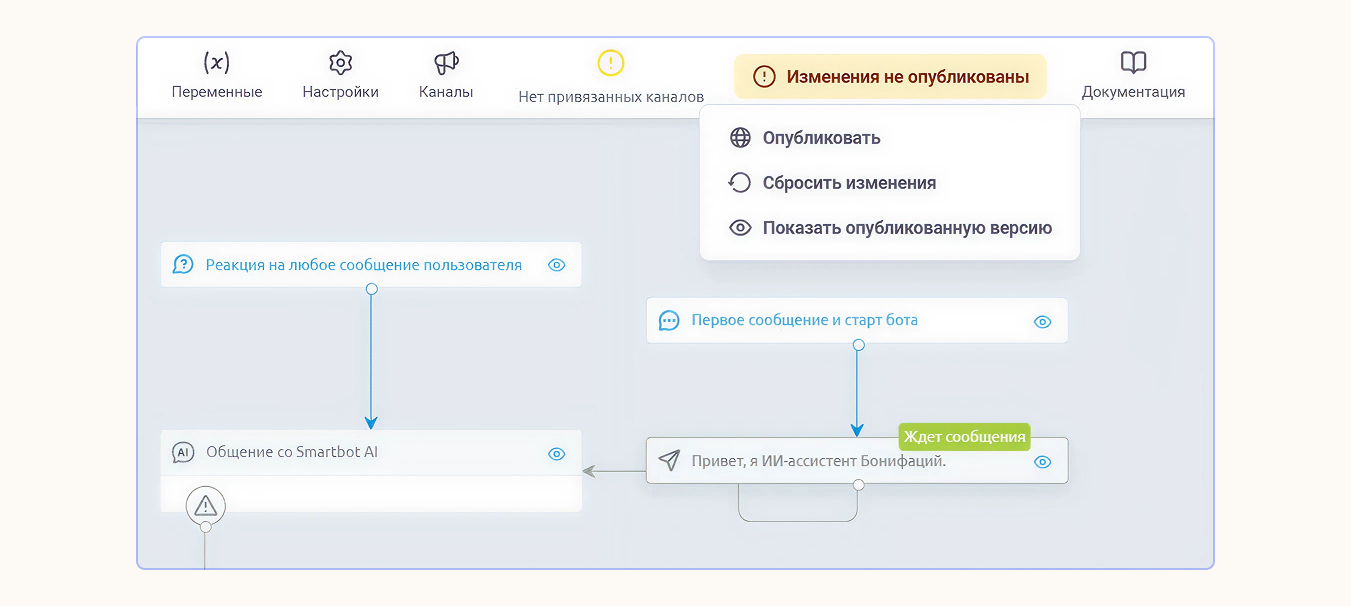
Task: Toggle eye on Общение со Smartbot AI block
Action: coord(557,454)
